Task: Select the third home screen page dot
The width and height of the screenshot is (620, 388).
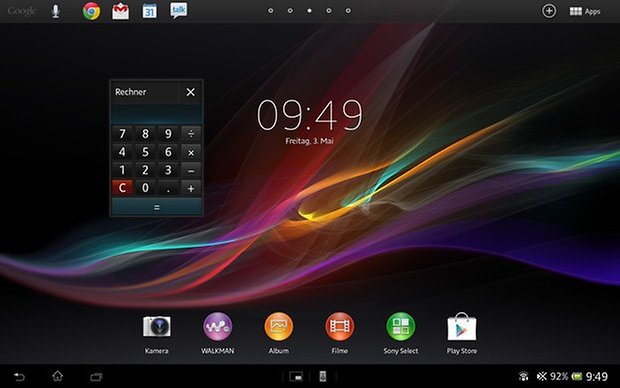Action: click(x=309, y=11)
